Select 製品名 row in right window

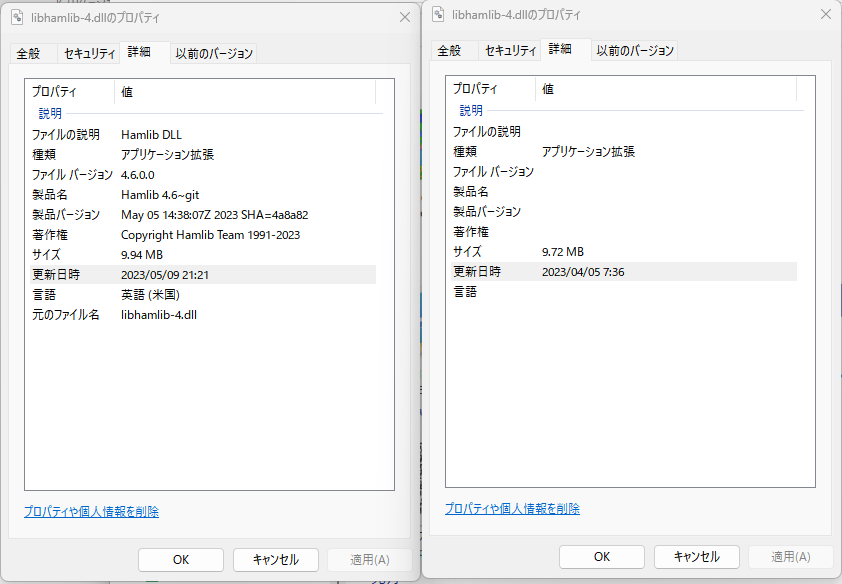[624, 192]
